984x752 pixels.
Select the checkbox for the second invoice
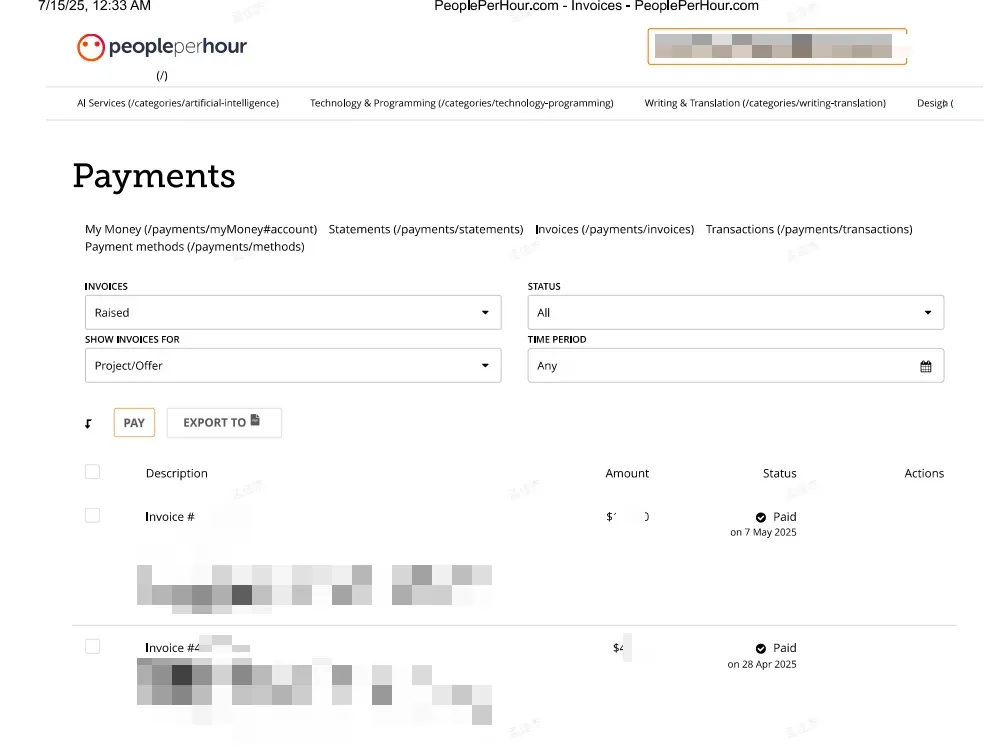(x=93, y=647)
